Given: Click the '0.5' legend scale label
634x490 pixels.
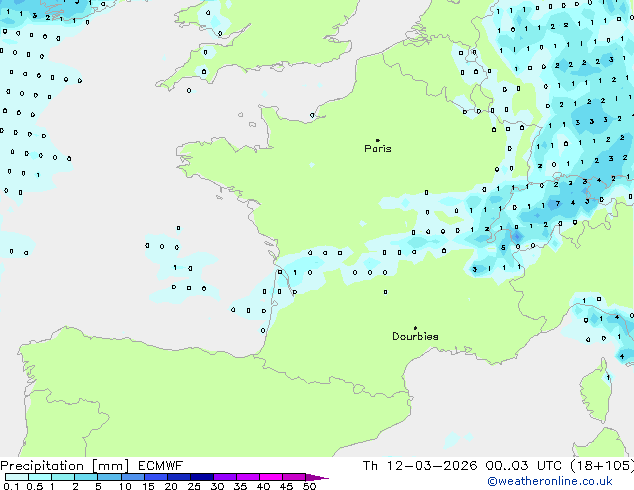Looking at the screenshot, I should tap(35, 486).
